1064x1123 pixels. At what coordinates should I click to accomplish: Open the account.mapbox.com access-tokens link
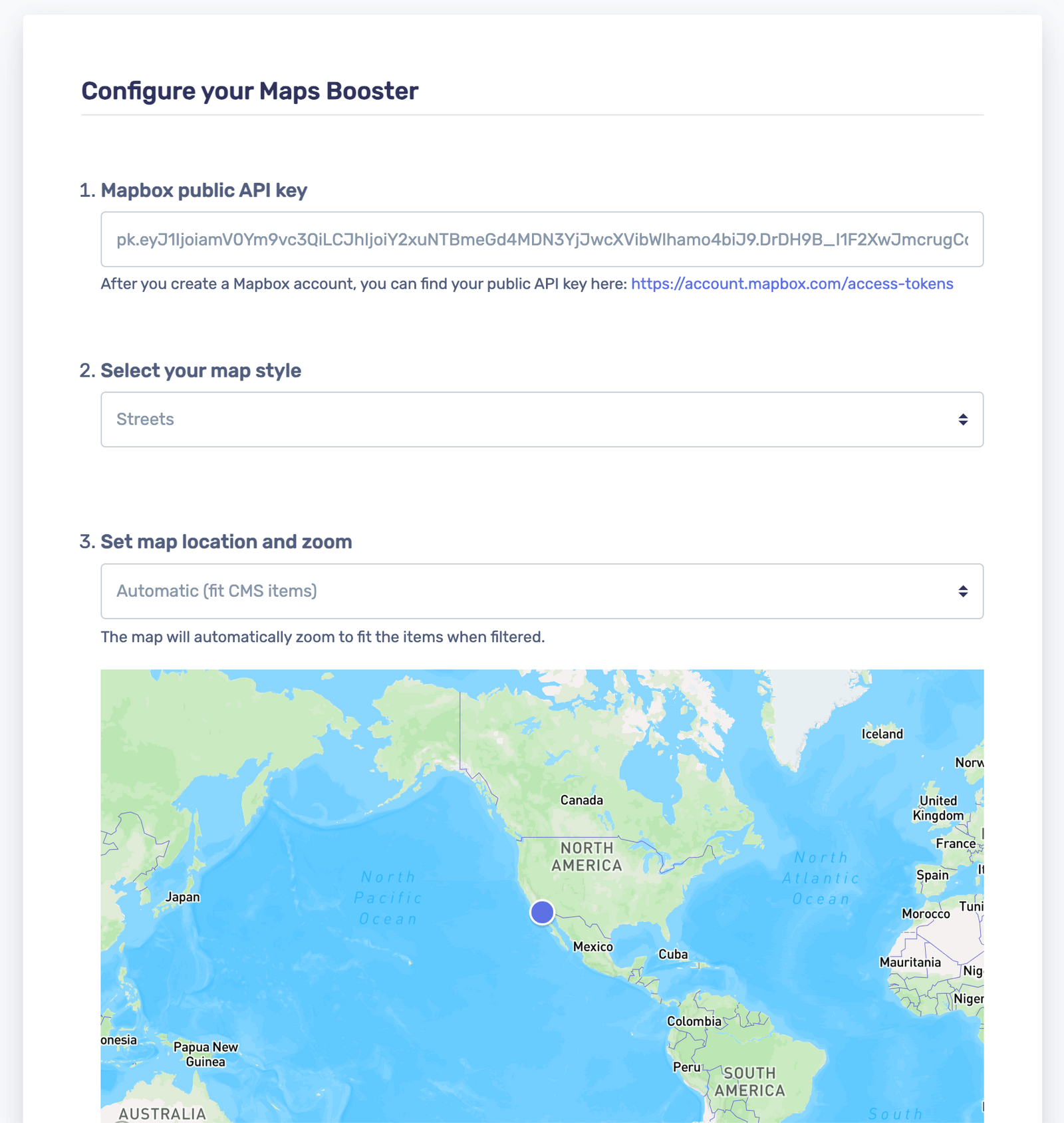(x=792, y=283)
